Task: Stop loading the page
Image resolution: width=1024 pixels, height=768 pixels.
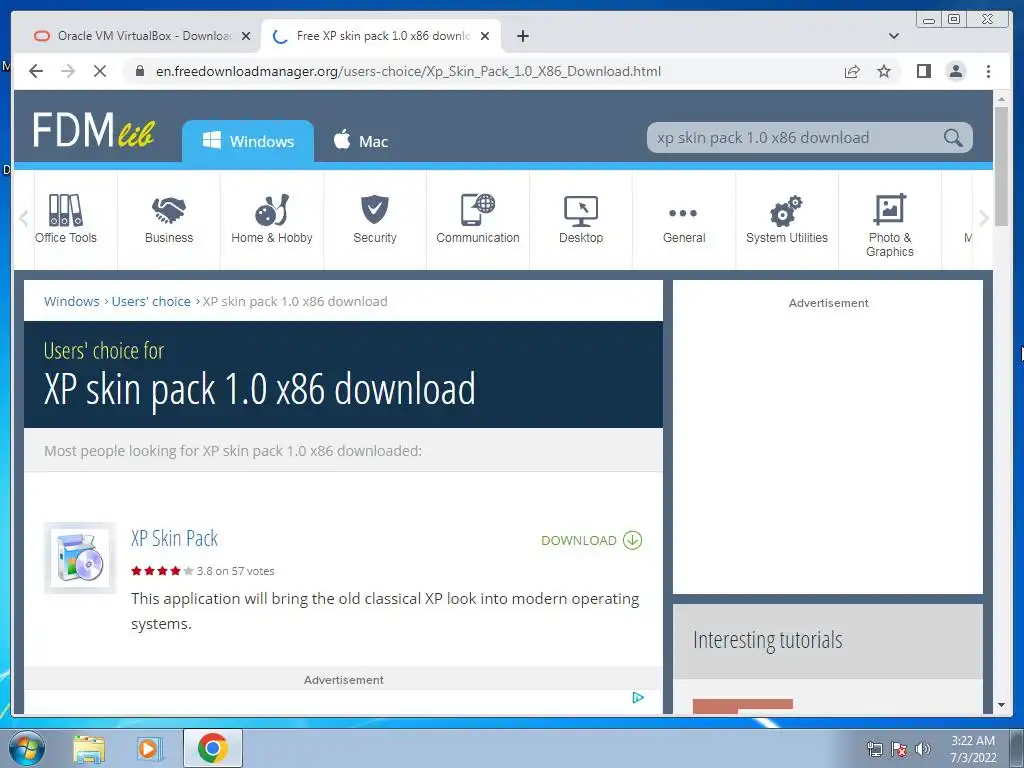Action: [100, 71]
